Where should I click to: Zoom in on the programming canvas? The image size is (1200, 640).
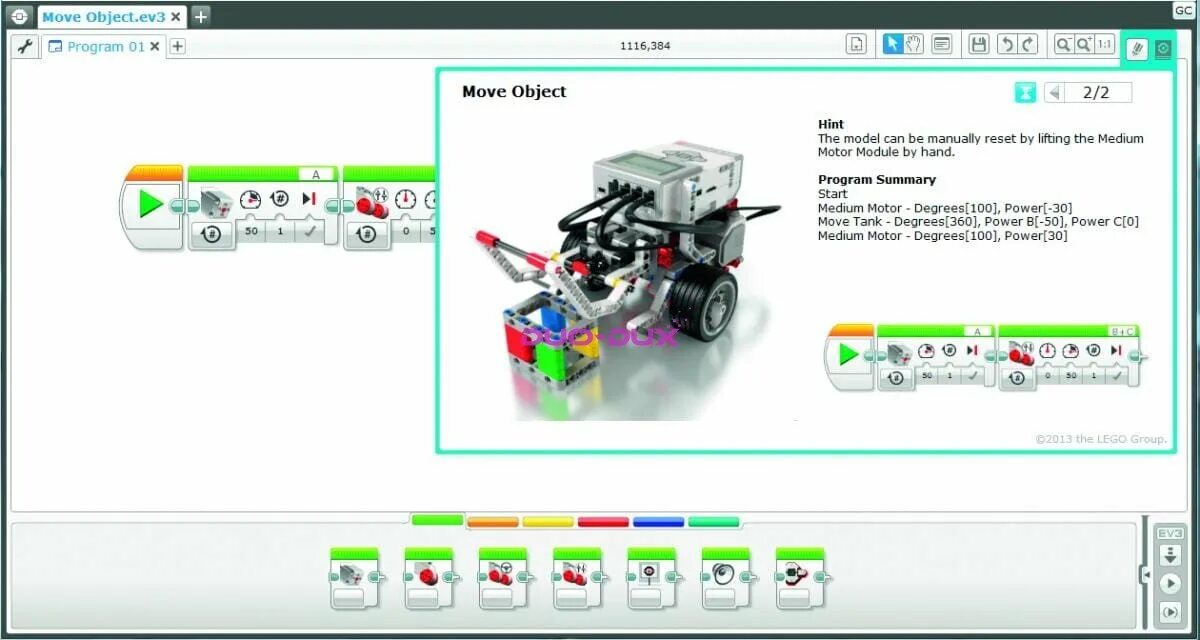(x=1084, y=44)
